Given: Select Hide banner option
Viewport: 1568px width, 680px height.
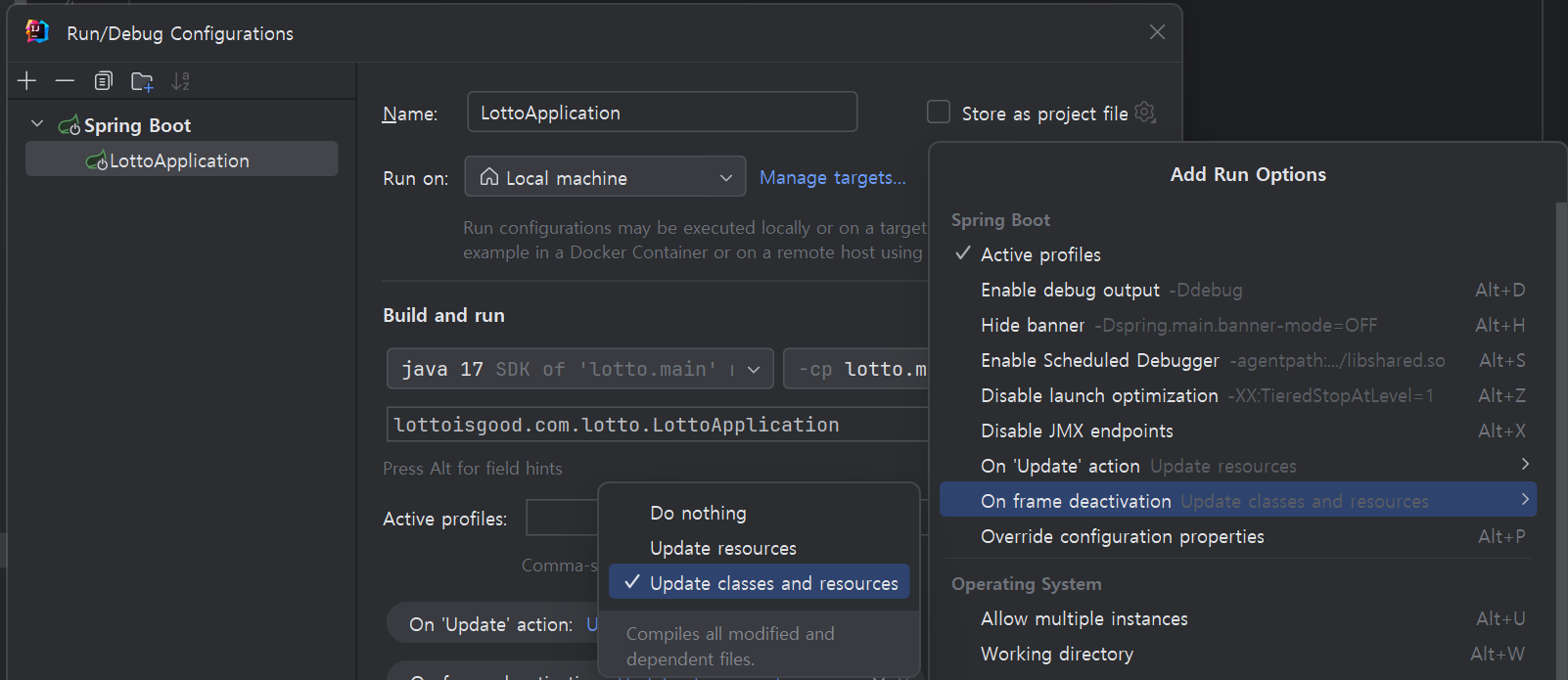Looking at the screenshot, I should click(x=1238, y=325).
